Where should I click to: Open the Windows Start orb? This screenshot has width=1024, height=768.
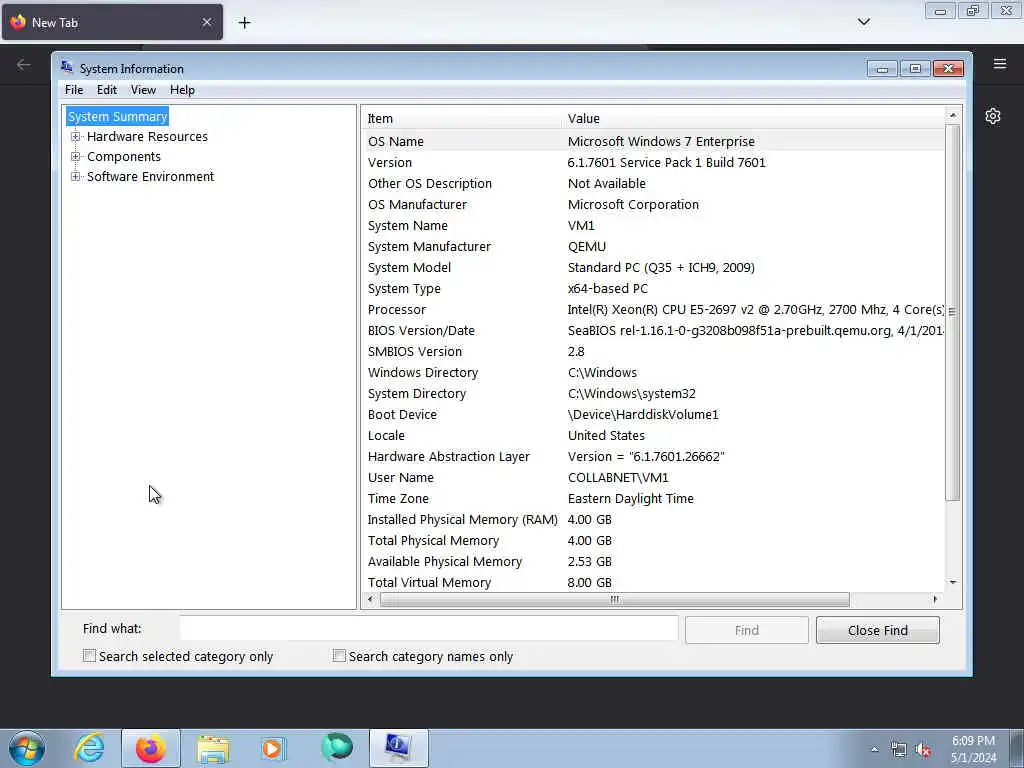tap(27, 748)
